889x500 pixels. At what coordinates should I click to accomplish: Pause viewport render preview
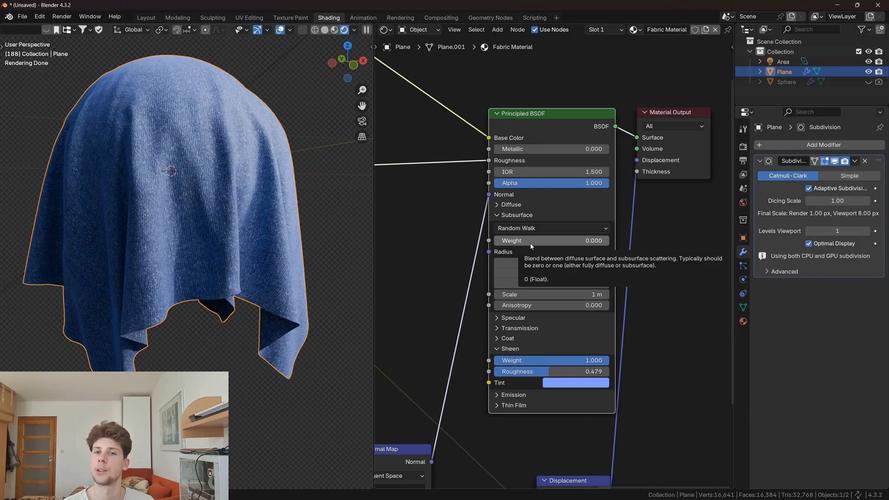(367, 29)
